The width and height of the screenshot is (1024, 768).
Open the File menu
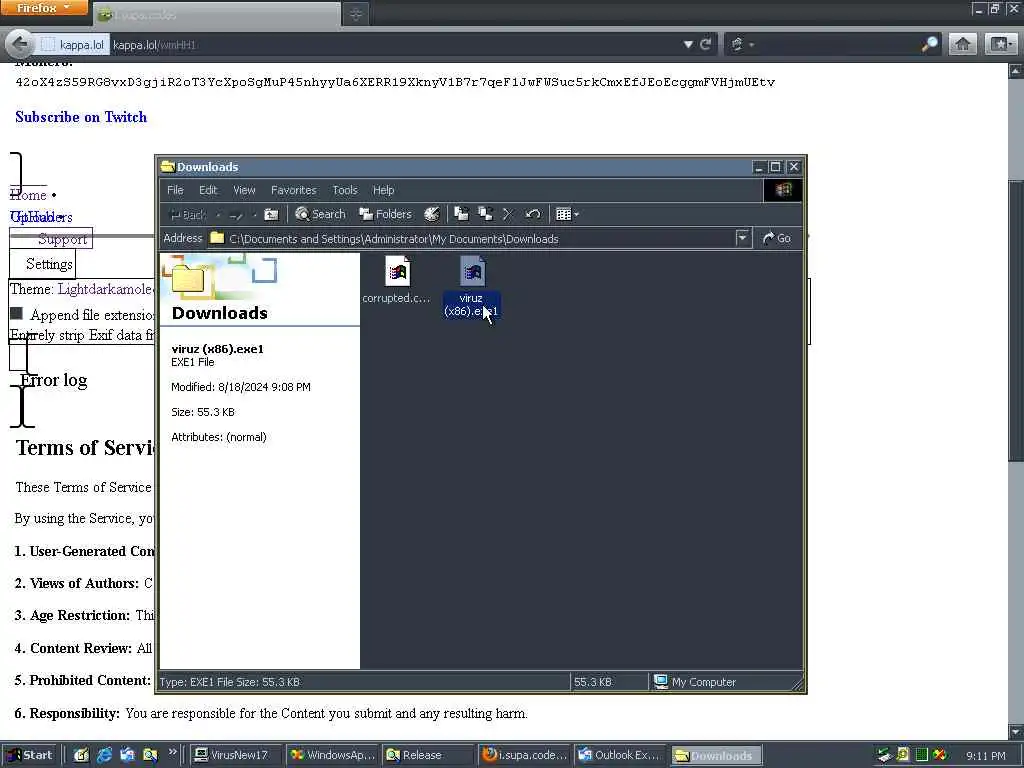tap(175, 190)
